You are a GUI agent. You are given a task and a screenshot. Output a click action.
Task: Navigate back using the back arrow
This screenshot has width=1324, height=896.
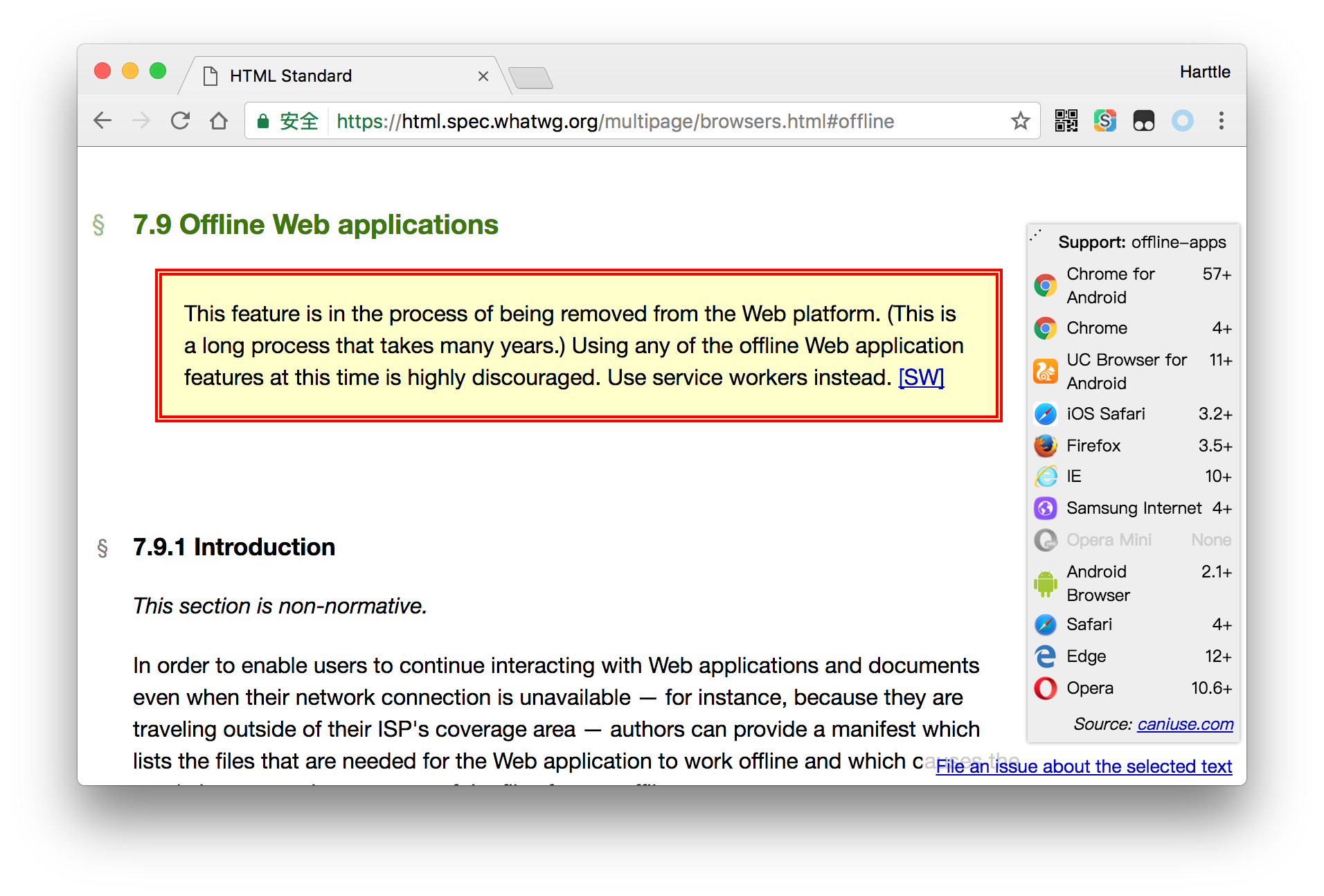click(102, 120)
